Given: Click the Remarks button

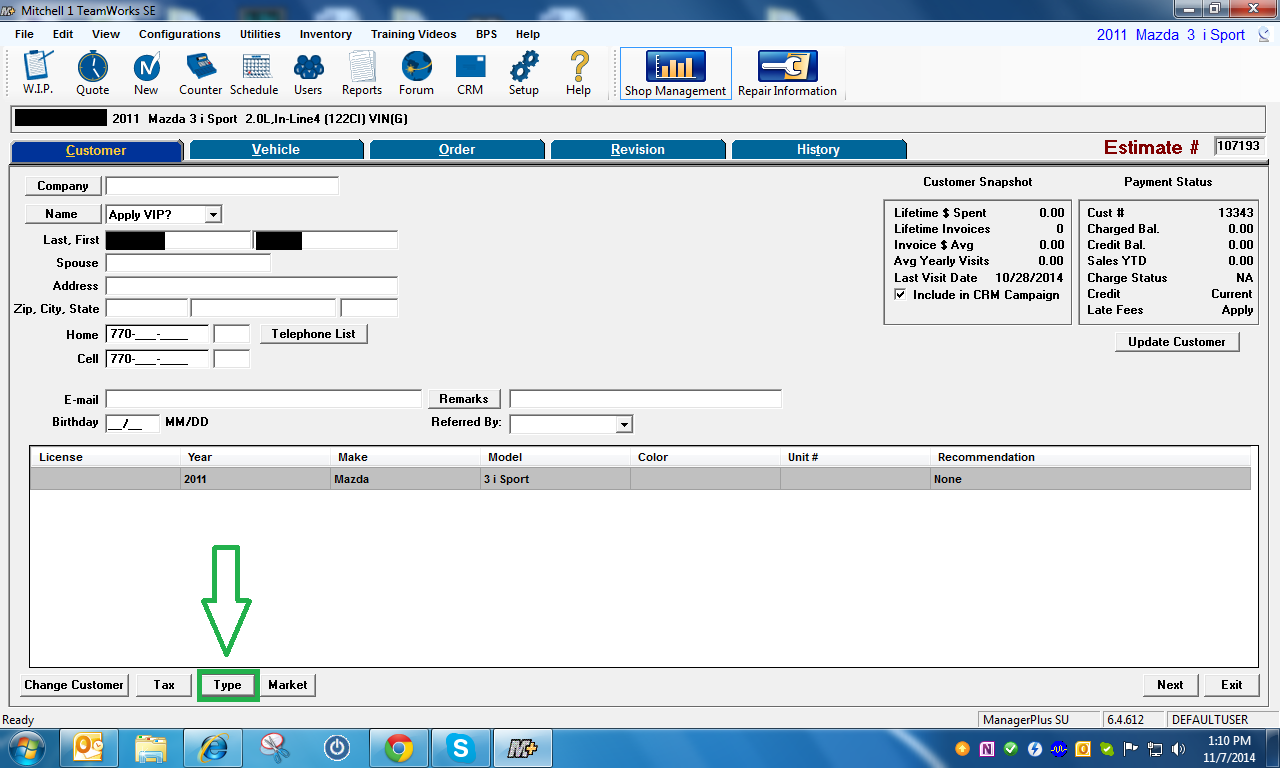Looking at the screenshot, I should [x=464, y=399].
